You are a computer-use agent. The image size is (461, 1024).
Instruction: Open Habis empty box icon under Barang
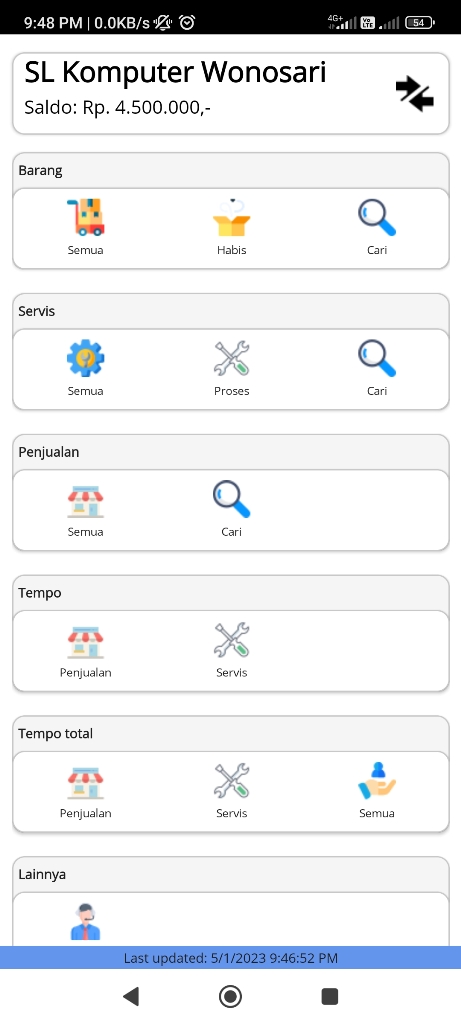click(232, 217)
